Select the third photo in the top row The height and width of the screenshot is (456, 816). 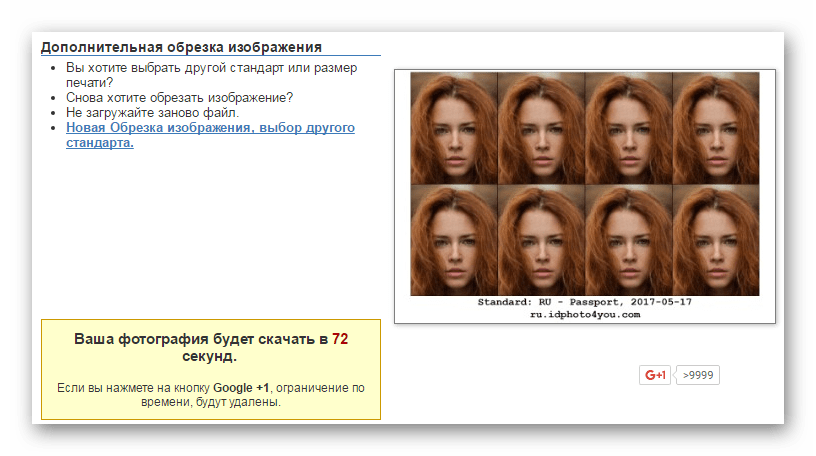pyautogui.click(x=628, y=128)
